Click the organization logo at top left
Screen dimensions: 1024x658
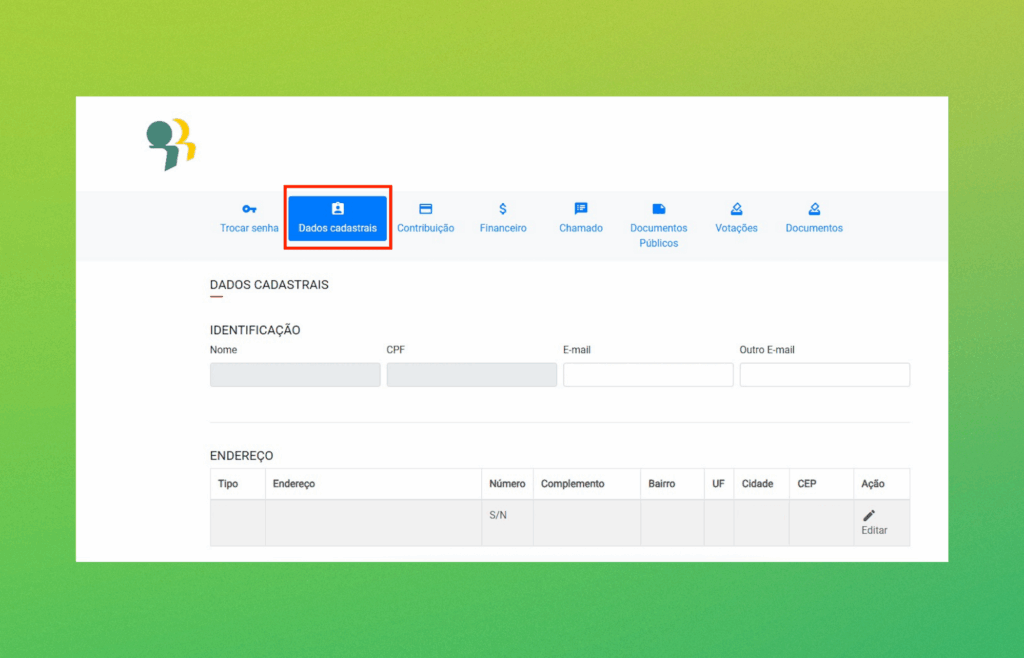point(170,143)
